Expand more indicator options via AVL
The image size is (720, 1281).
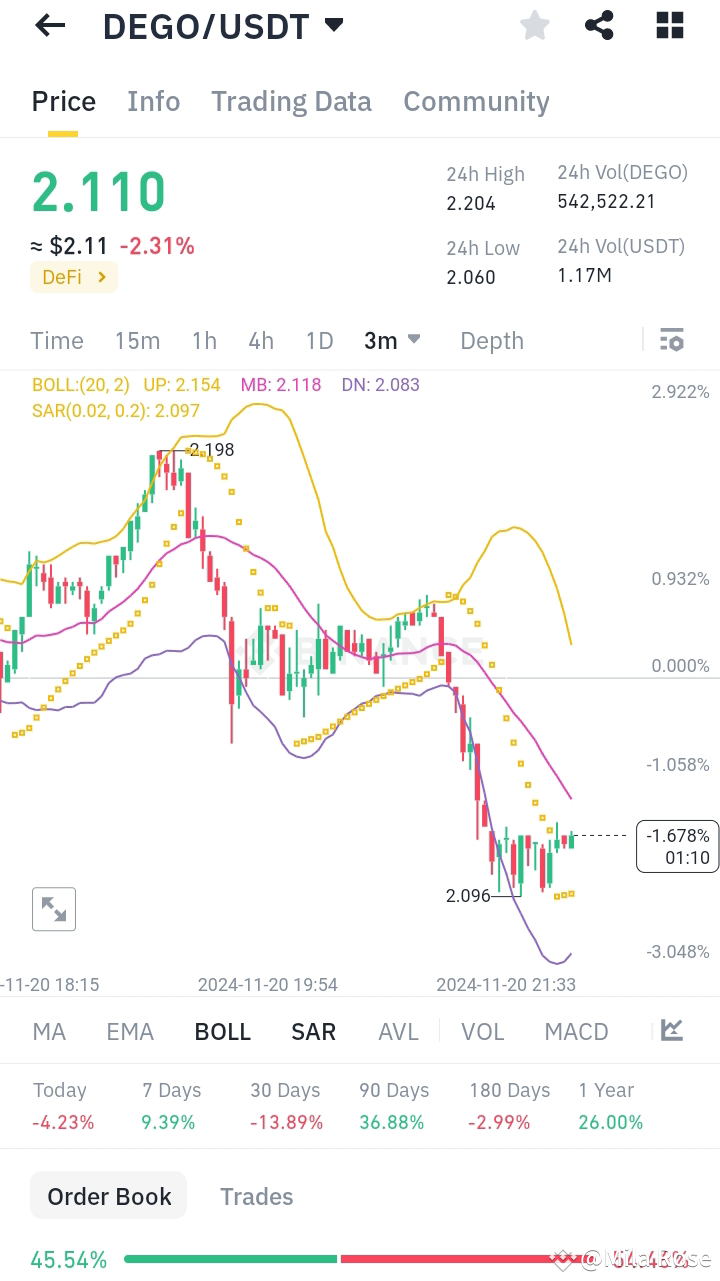(398, 1030)
